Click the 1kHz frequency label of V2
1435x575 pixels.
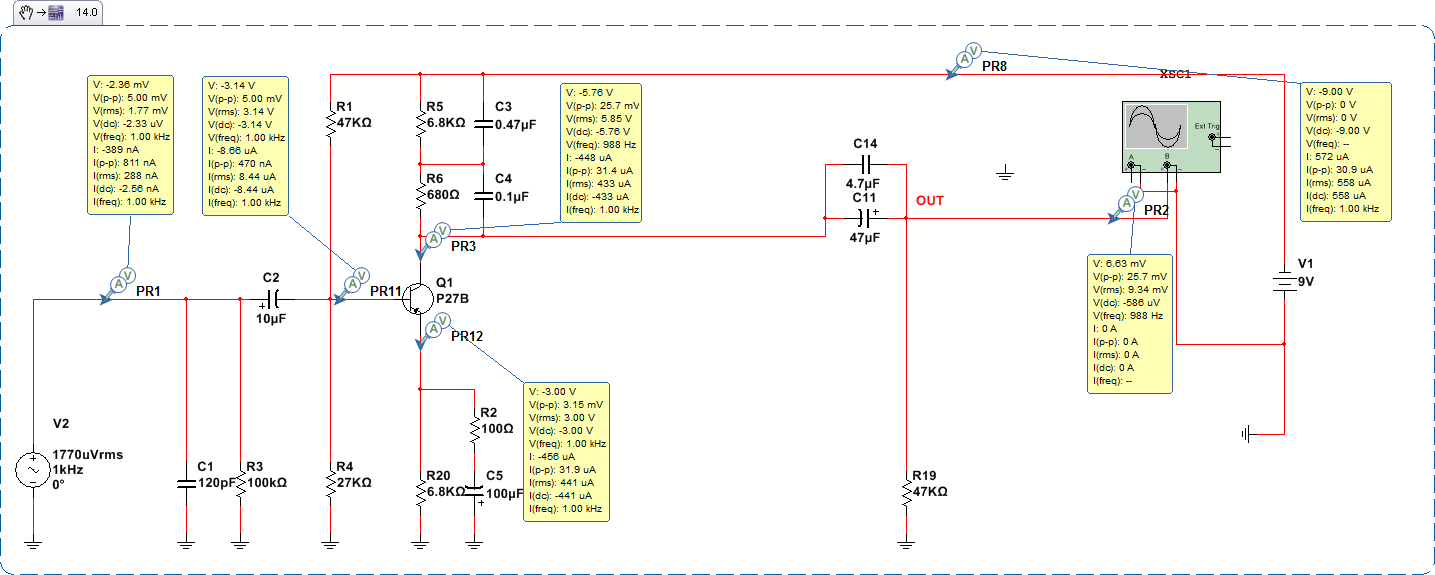(67, 470)
